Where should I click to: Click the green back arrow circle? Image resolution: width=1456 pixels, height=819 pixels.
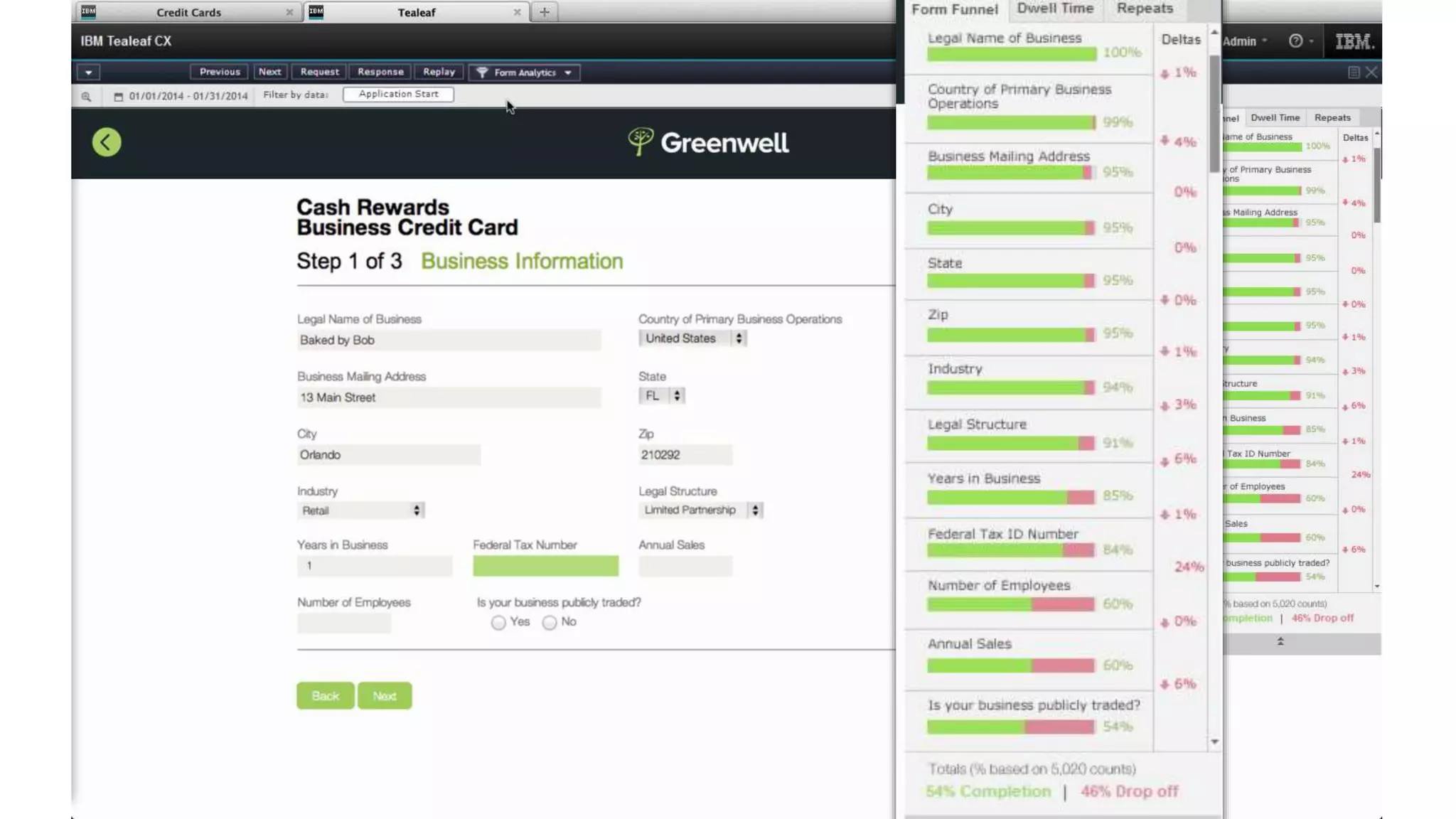[x=107, y=142]
